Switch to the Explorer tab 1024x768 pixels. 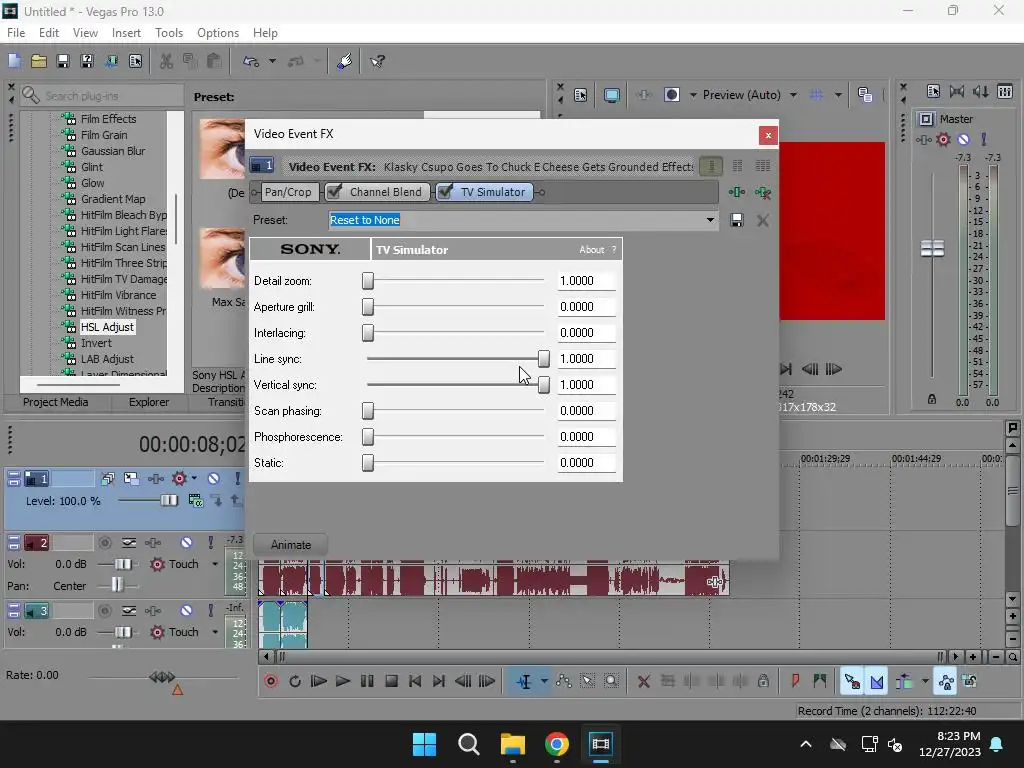click(x=149, y=402)
